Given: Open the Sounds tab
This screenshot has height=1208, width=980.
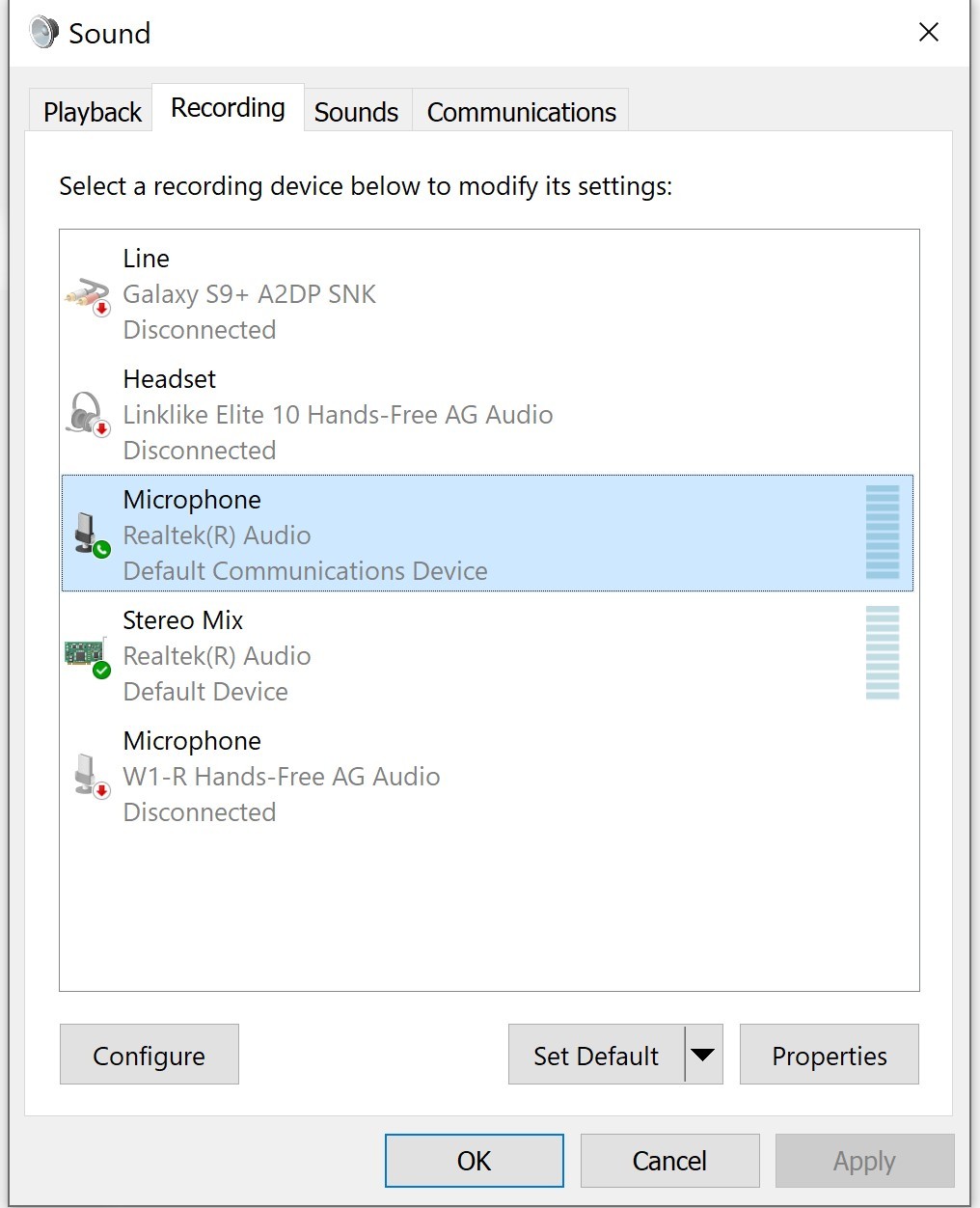Looking at the screenshot, I should click(x=356, y=112).
